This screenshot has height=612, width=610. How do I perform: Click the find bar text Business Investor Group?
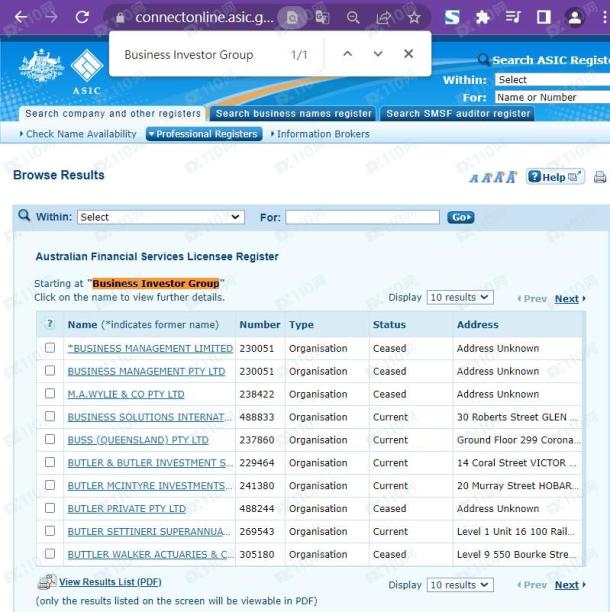[189, 55]
